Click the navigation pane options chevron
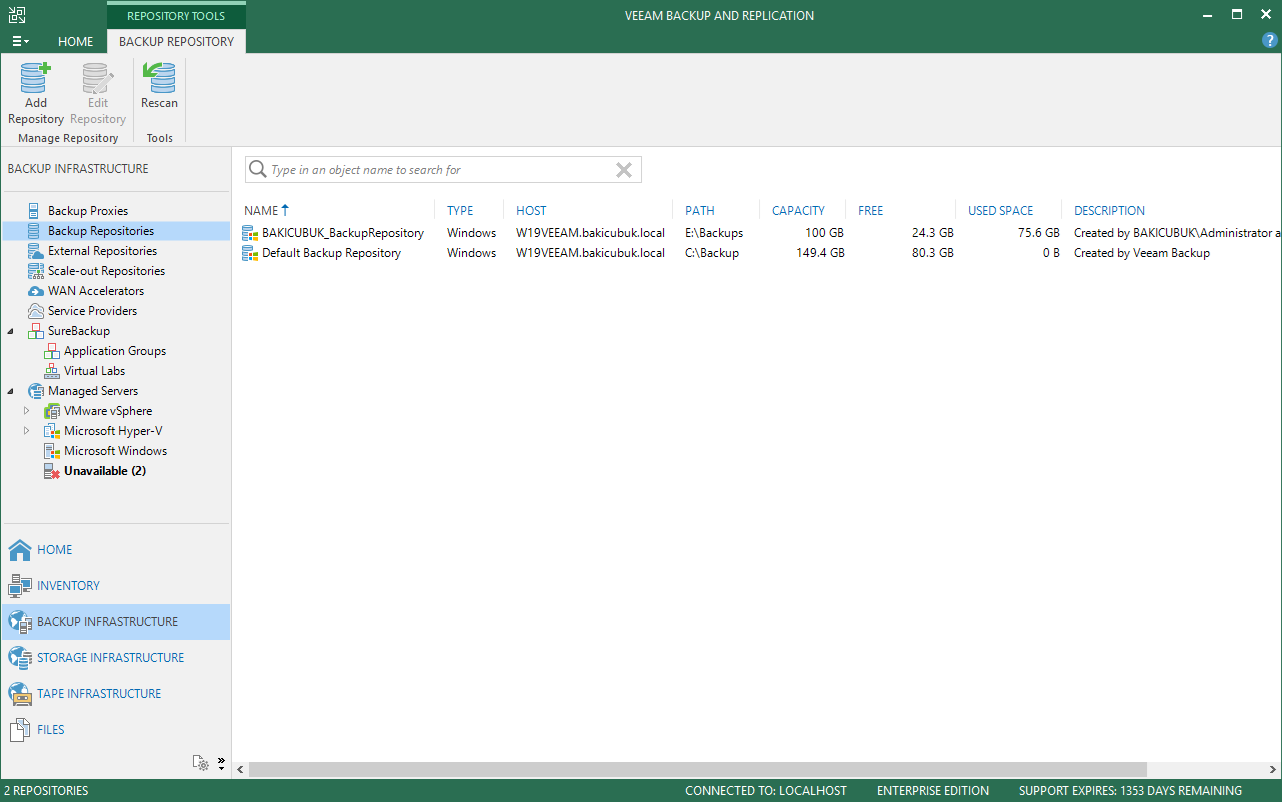1282x802 pixels. pos(222,763)
